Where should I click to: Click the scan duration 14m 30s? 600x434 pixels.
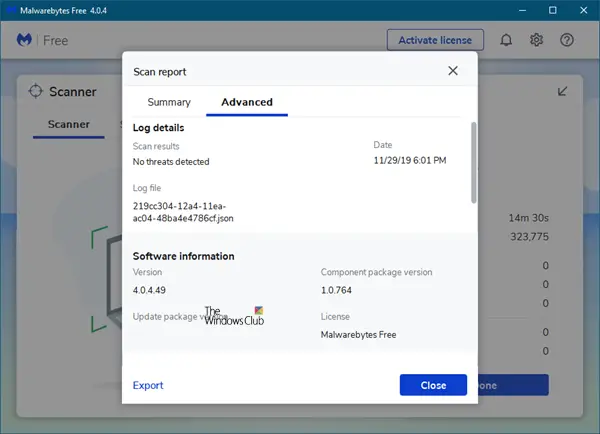point(528,218)
